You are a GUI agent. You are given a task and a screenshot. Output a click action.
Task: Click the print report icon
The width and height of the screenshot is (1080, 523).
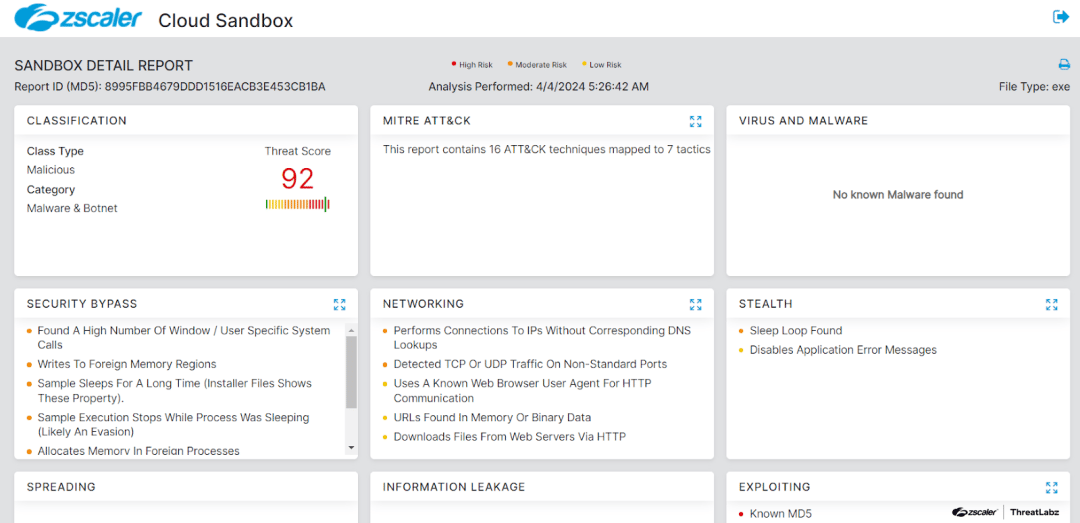(x=1064, y=65)
